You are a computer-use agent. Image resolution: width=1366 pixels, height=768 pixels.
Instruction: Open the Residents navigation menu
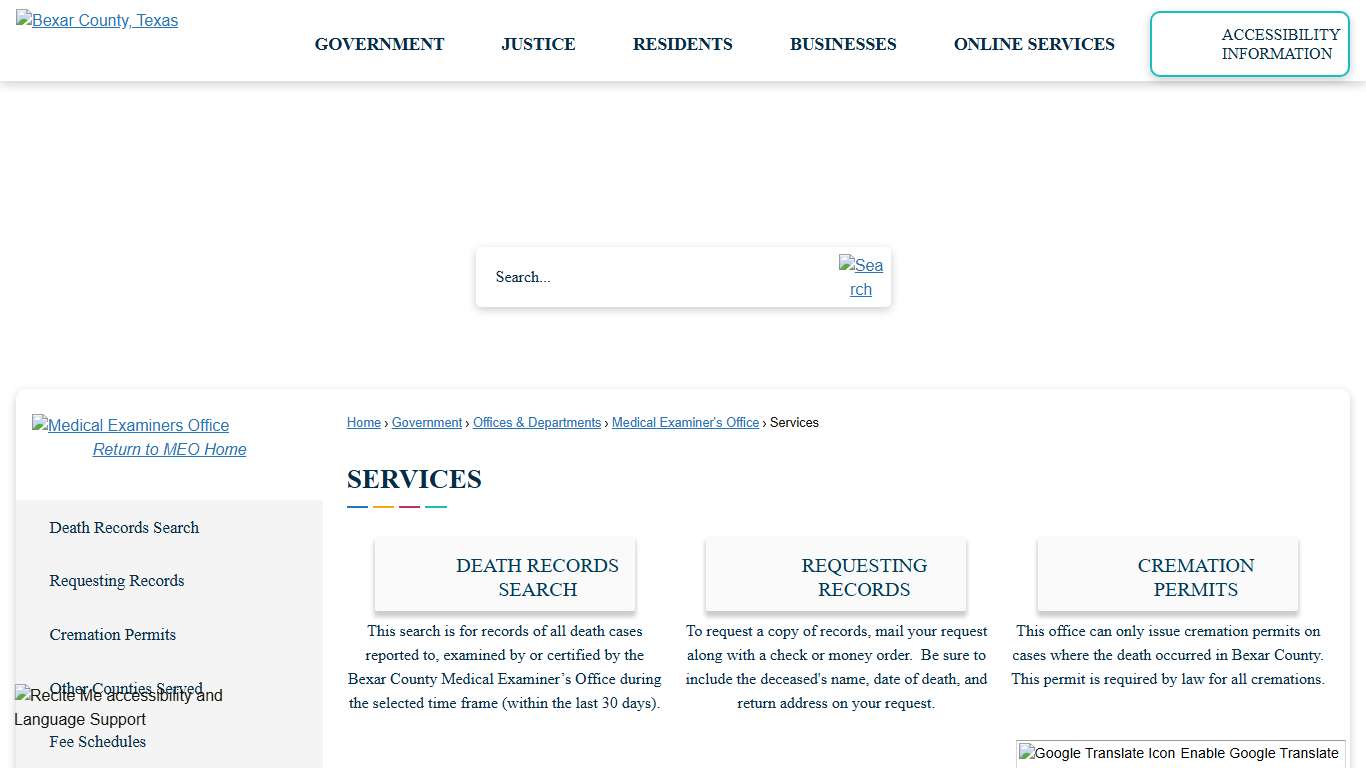[x=682, y=44]
